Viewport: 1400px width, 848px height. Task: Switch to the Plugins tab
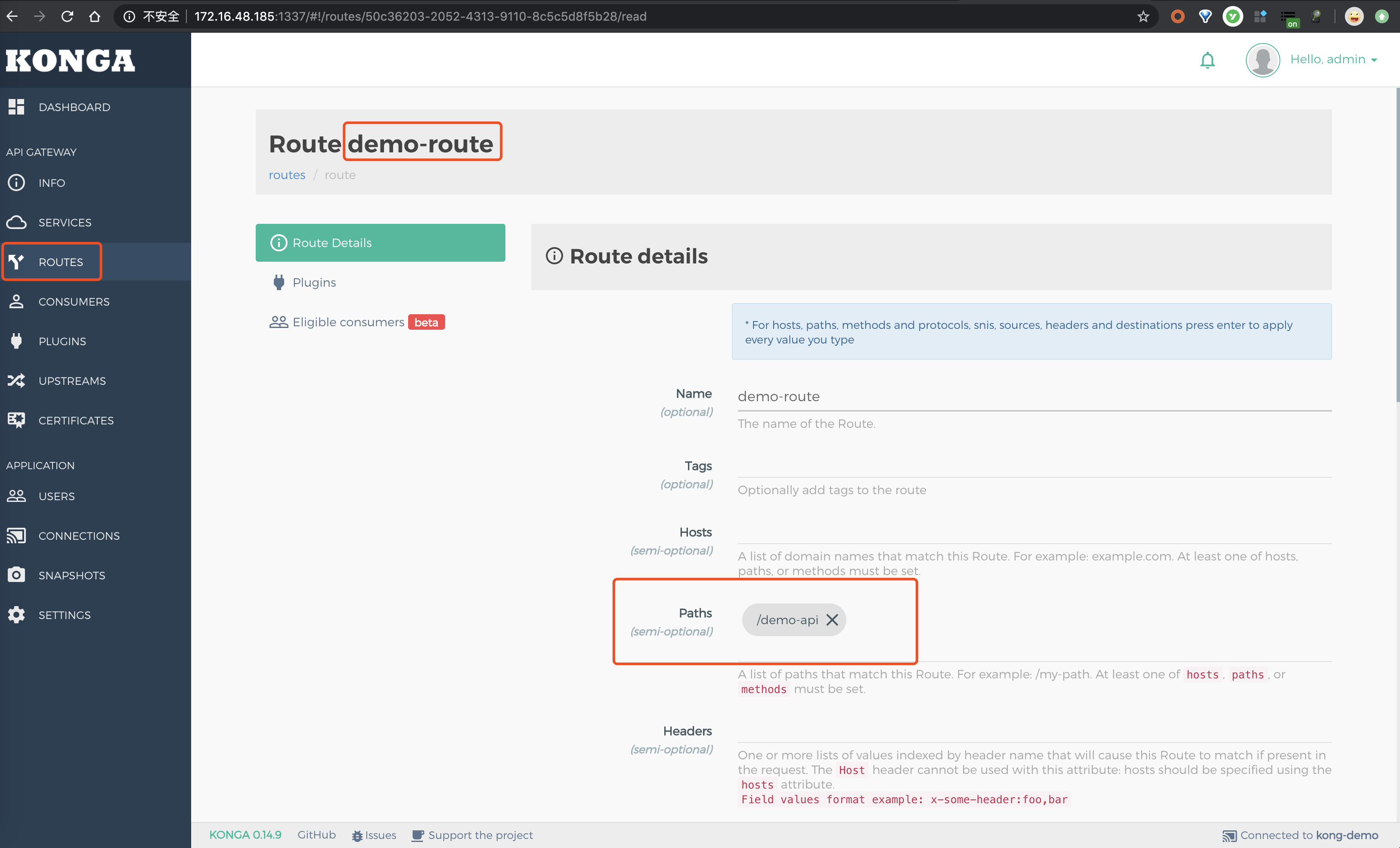tap(380, 282)
